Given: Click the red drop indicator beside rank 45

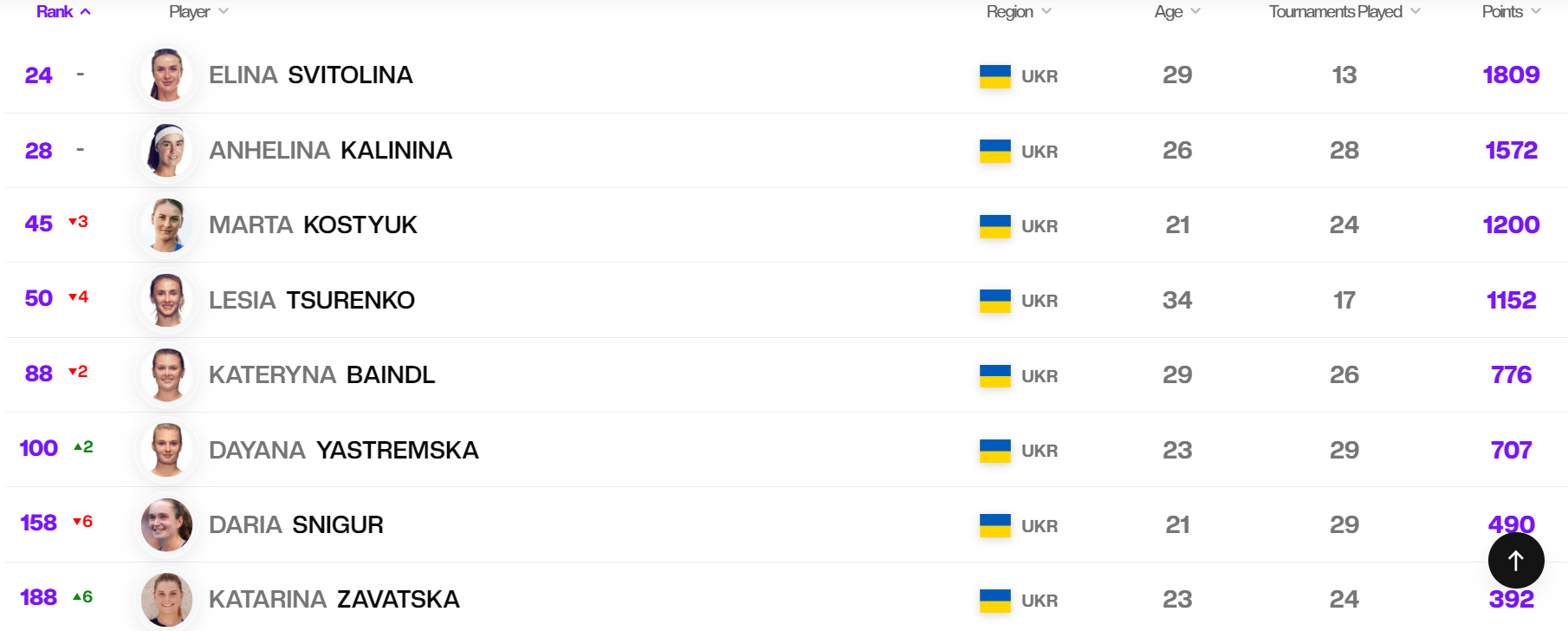Looking at the screenshot, I should click(78, 223).
